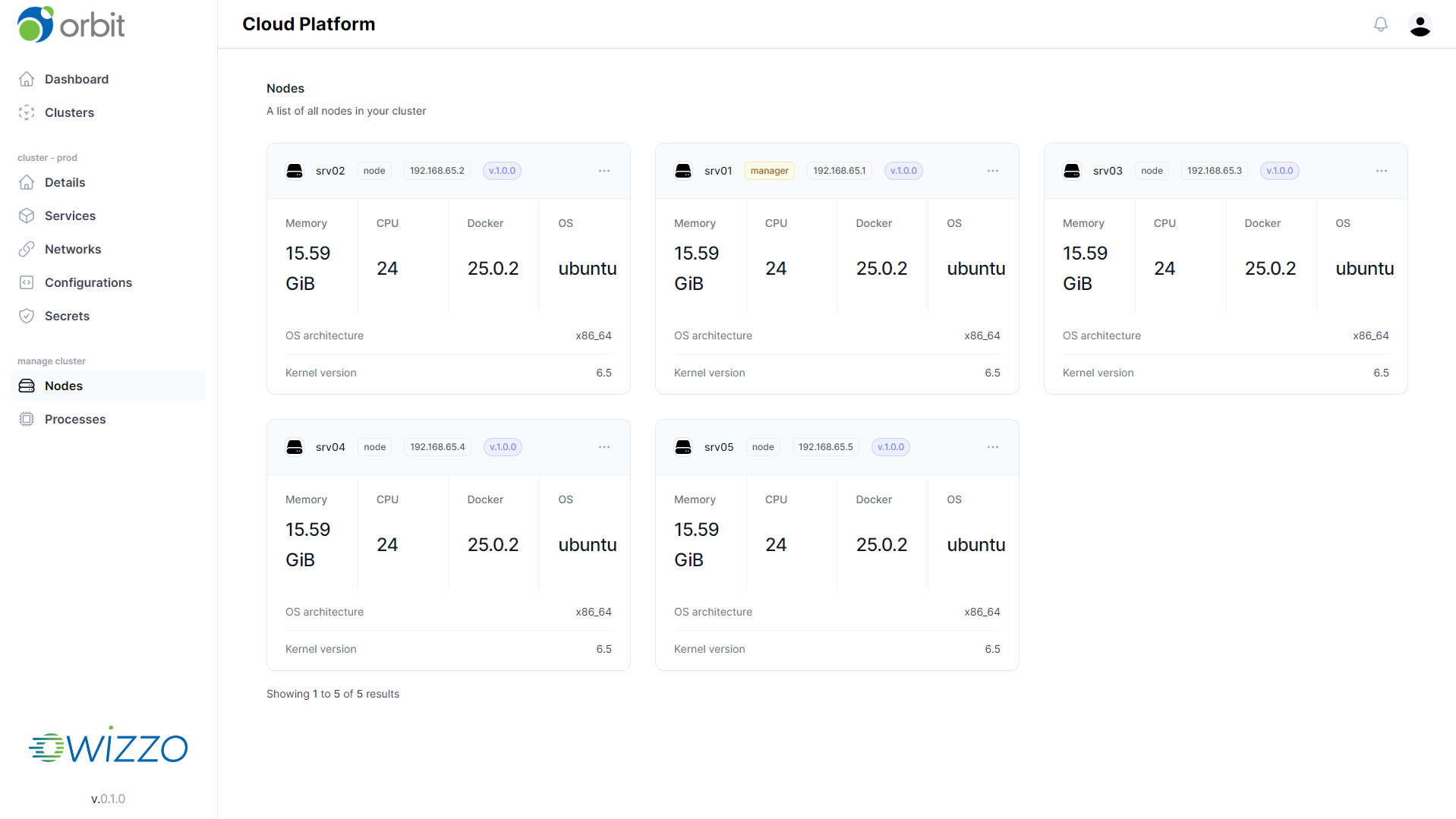The width and height of the screenshot is (1456, 819).
Task: Click the node role badge on srv04
Action: (x=375, y=447)
